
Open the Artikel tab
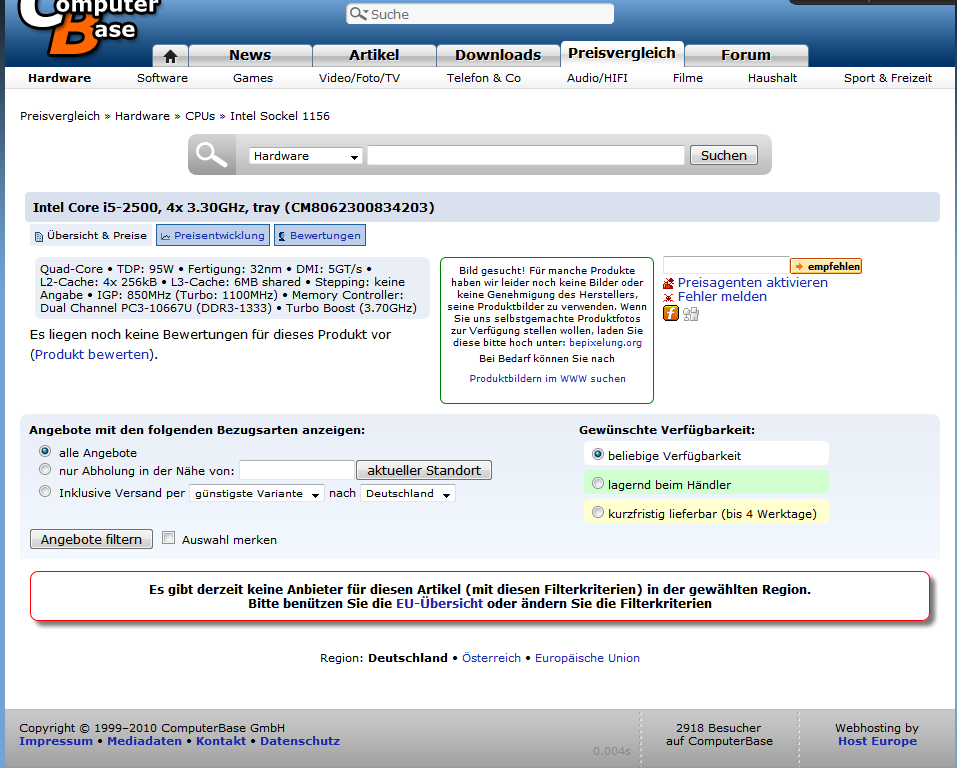pos(374,56)
